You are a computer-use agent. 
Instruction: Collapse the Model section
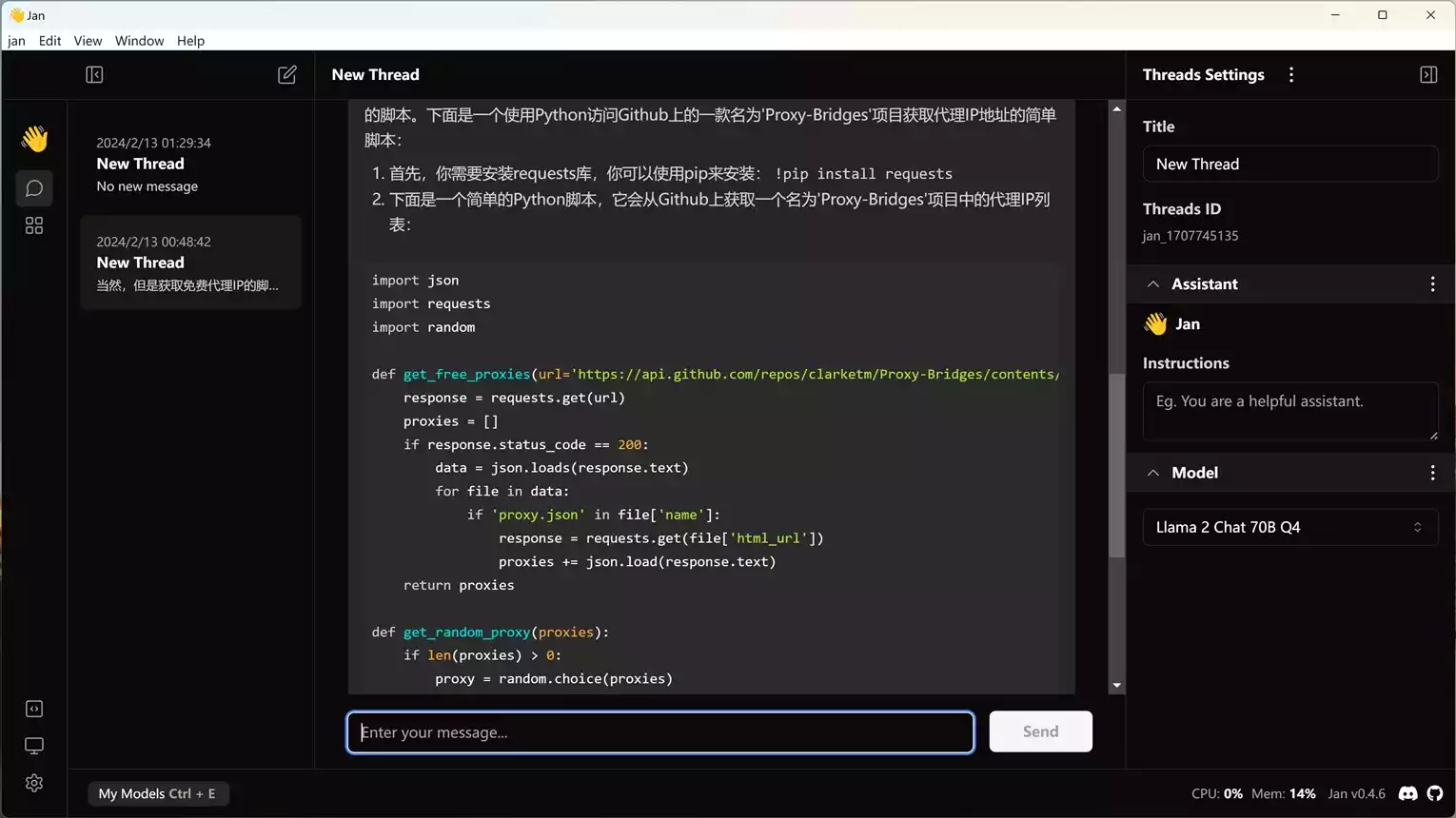pos(1153,473)
